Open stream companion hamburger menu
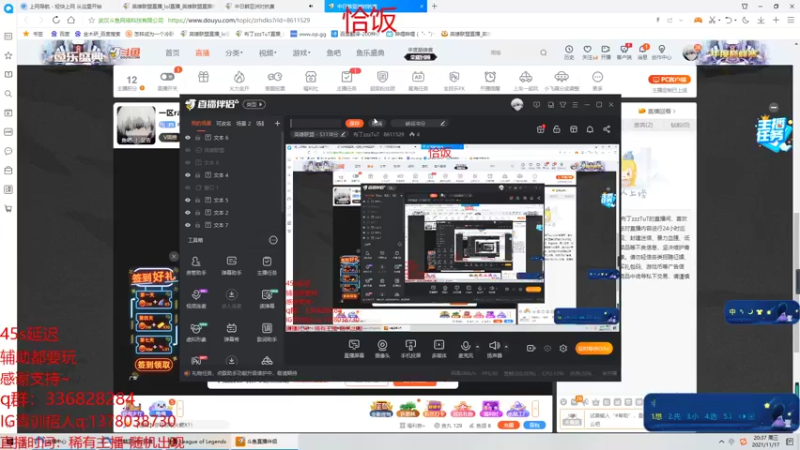800x450 pixels. (575, 105)
